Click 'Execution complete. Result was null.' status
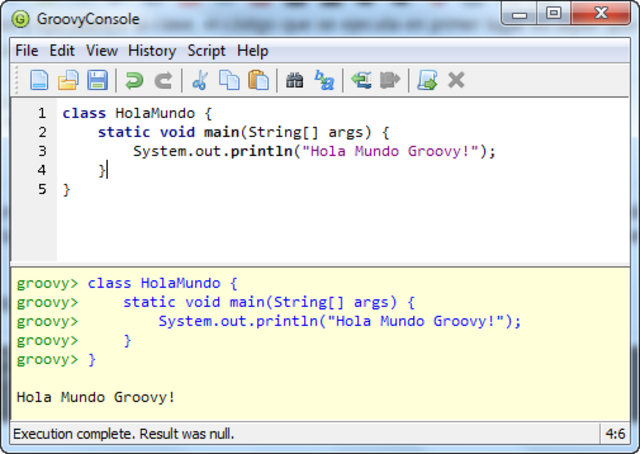The height and width of the screenshot is (454, 640). click(124, 434)
